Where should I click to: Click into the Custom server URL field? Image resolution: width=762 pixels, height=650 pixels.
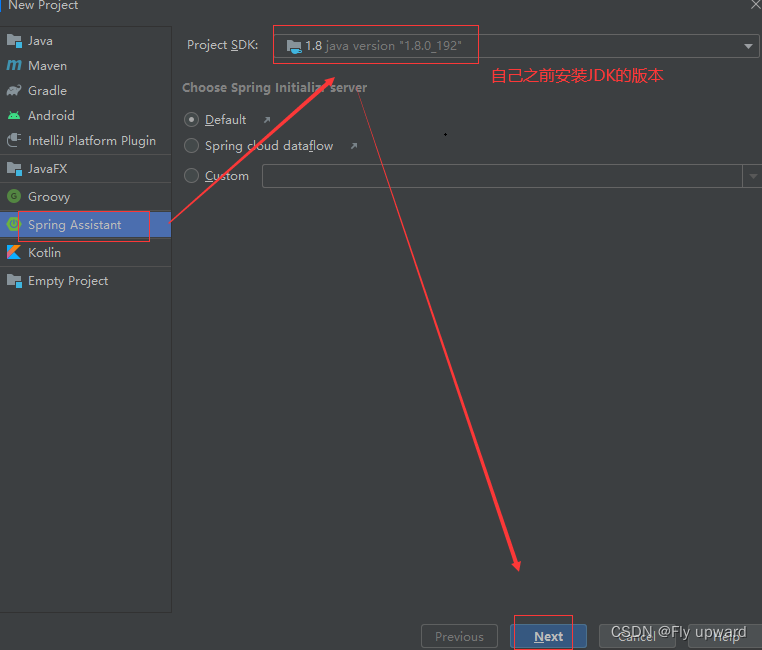click(502, 176)
